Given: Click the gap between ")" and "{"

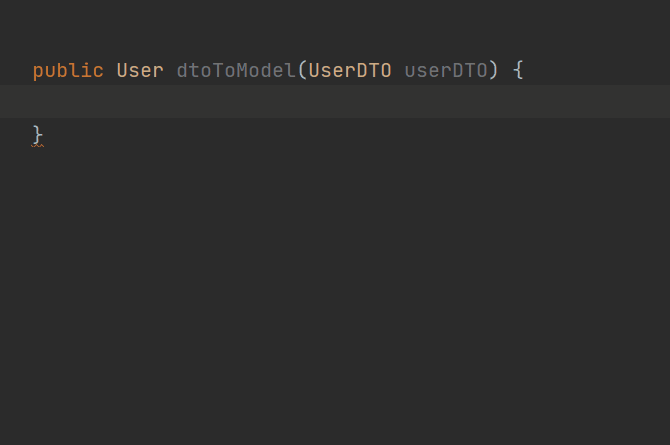Looking at the screenshot, I should click(505, 71).
